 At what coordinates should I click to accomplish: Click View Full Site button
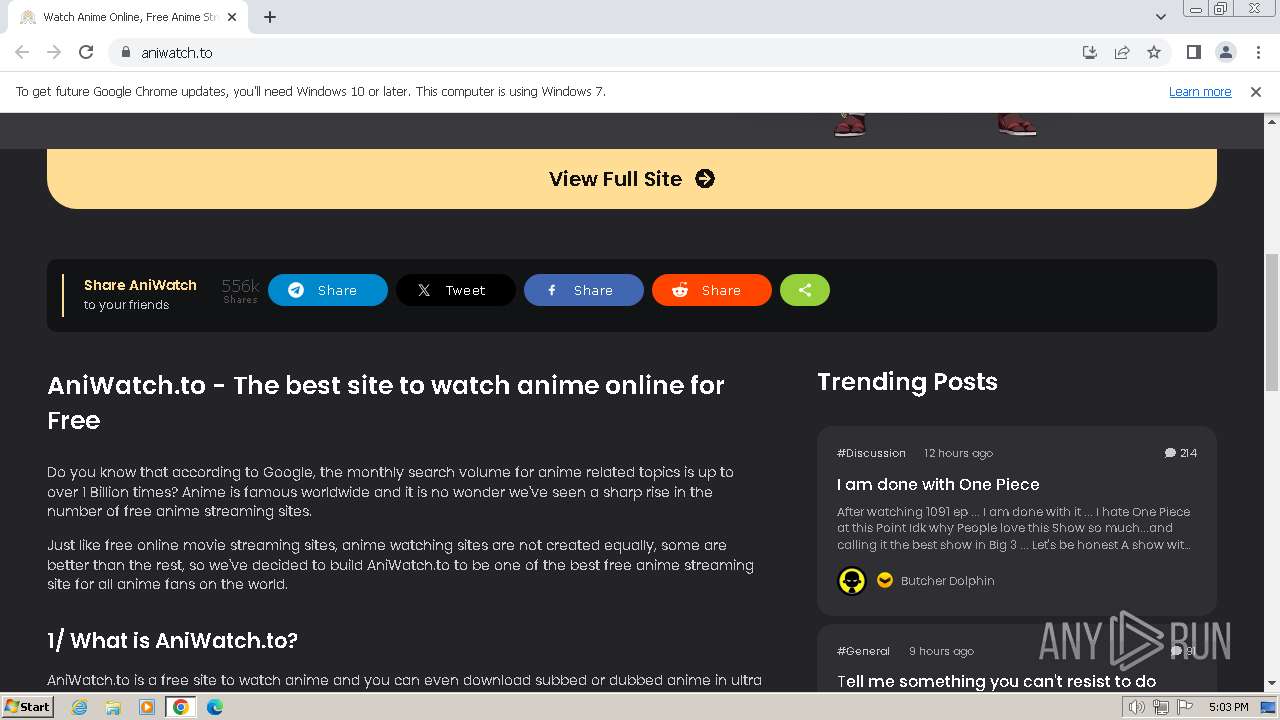coord(632,179)
